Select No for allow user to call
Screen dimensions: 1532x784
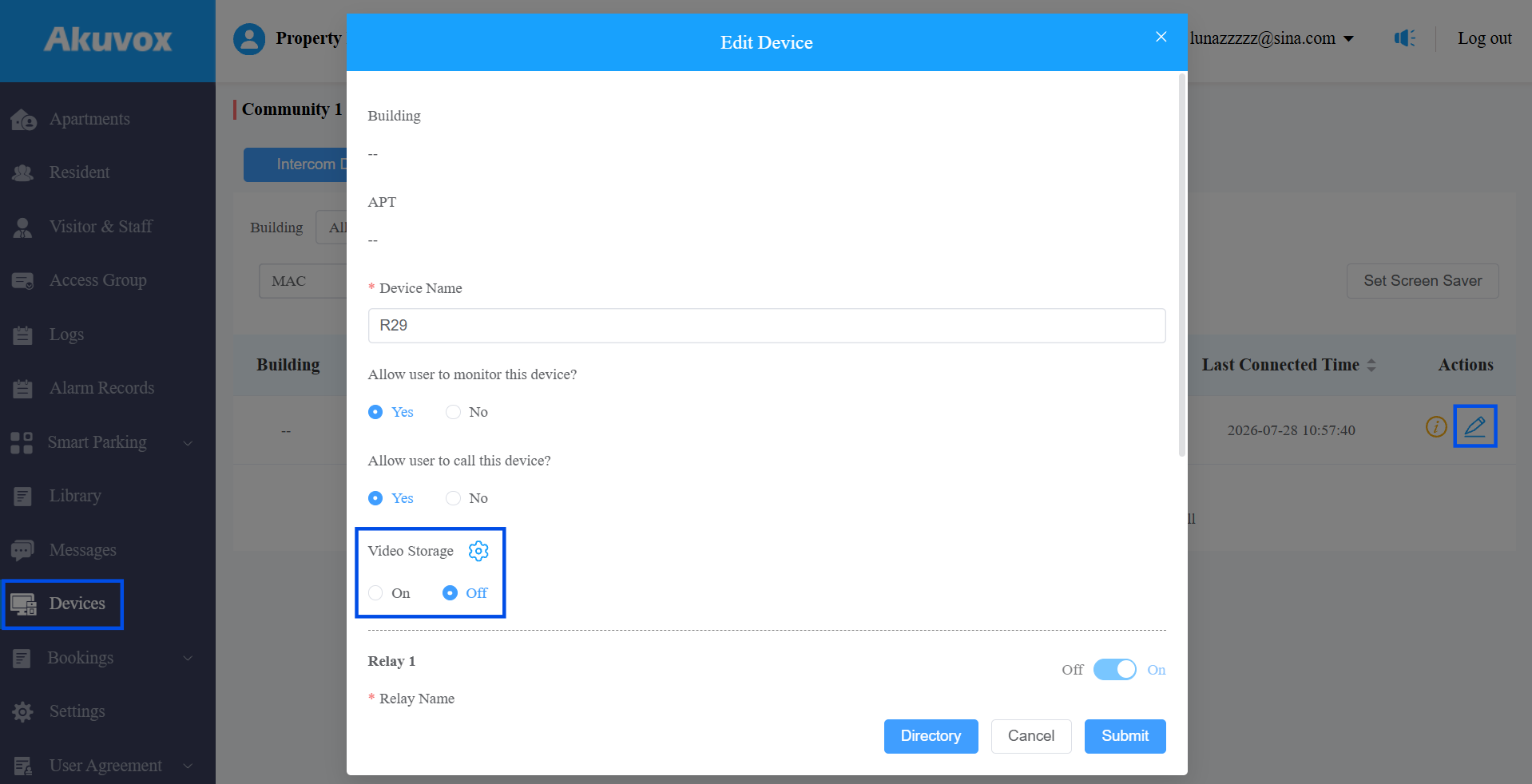tap(467, 498)
